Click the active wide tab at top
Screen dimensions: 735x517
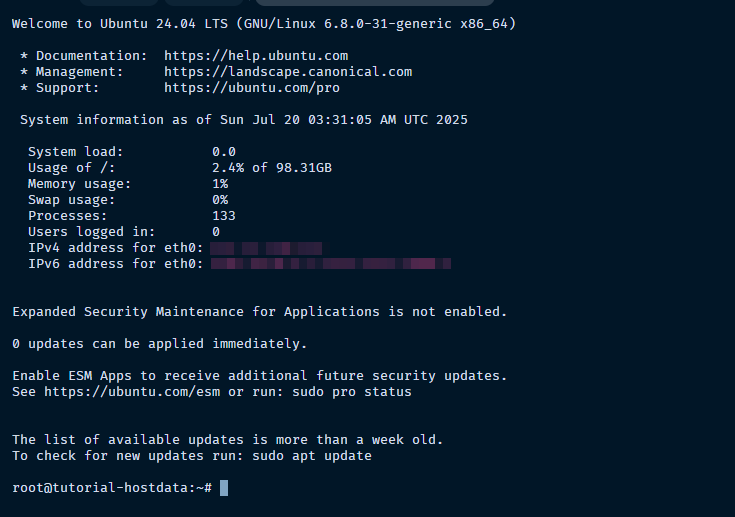[x=375, y=2]
